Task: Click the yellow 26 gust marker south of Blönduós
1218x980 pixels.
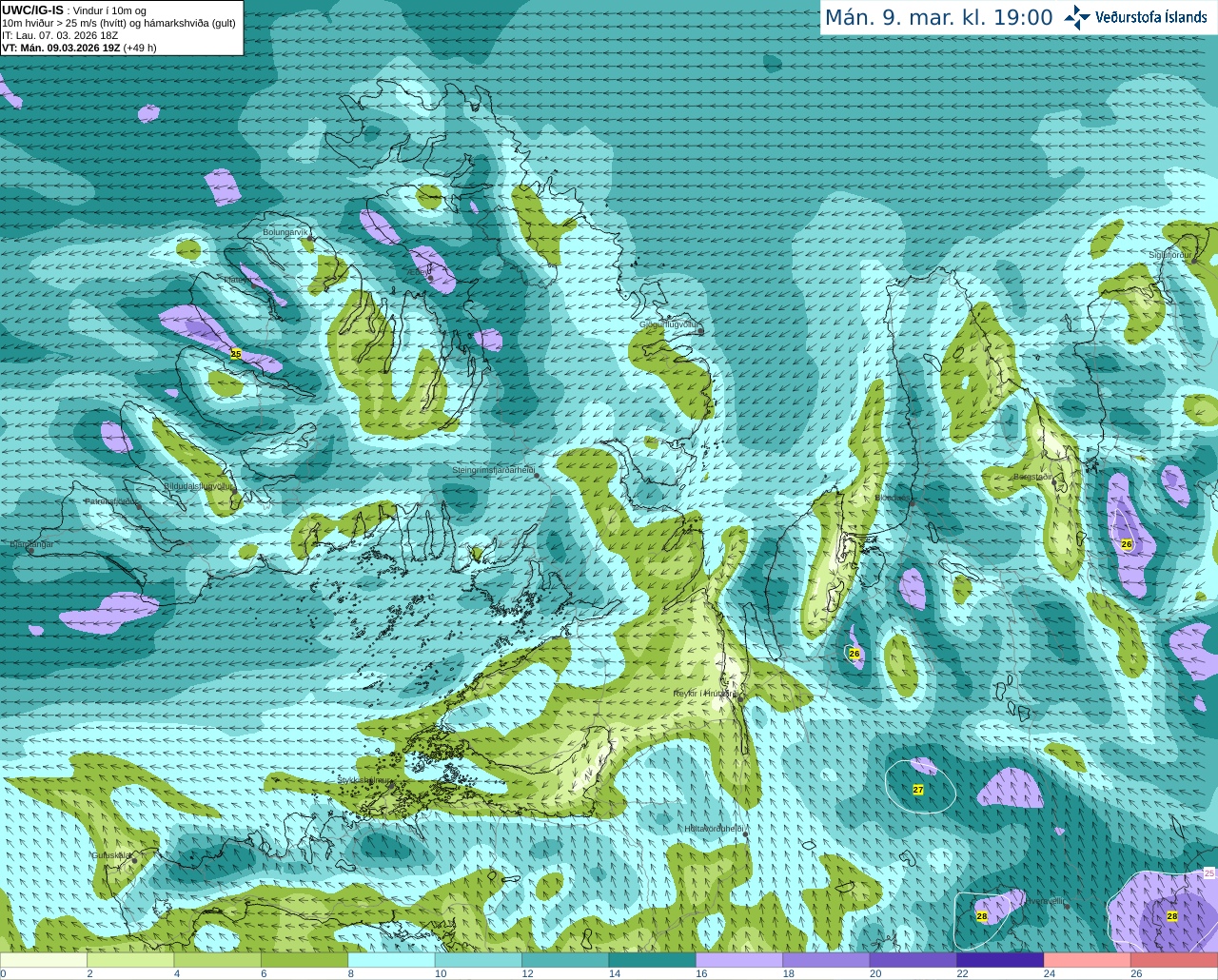Action: pos(855,654)
